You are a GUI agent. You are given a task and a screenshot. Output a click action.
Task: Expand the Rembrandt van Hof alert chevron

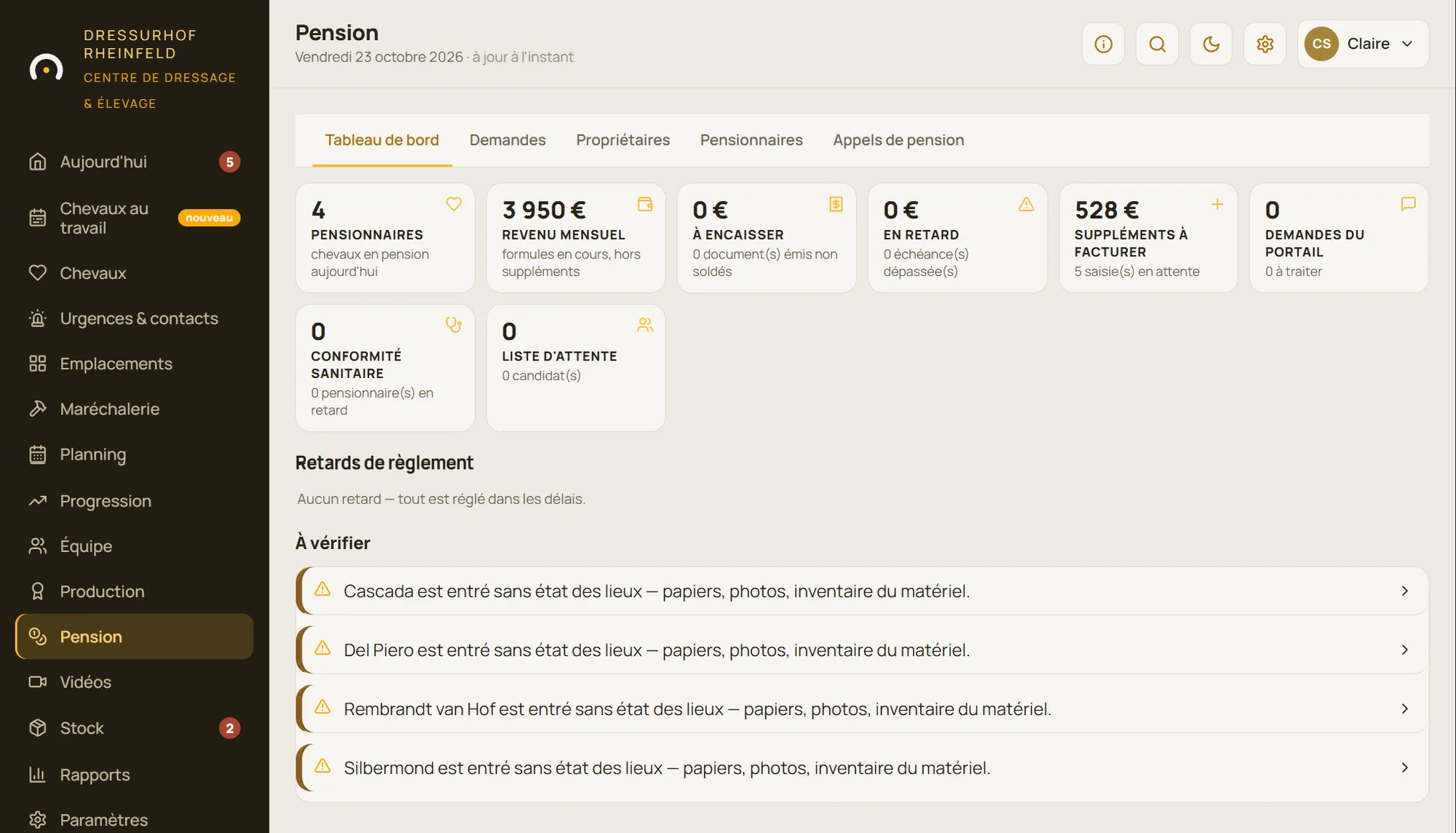tap(1404, 709)
